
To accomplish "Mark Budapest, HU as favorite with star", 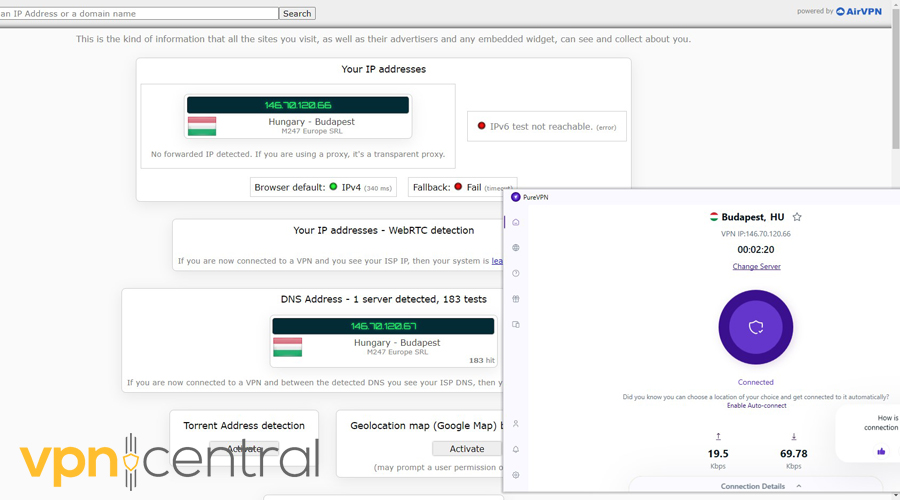I will click(797, 216).
